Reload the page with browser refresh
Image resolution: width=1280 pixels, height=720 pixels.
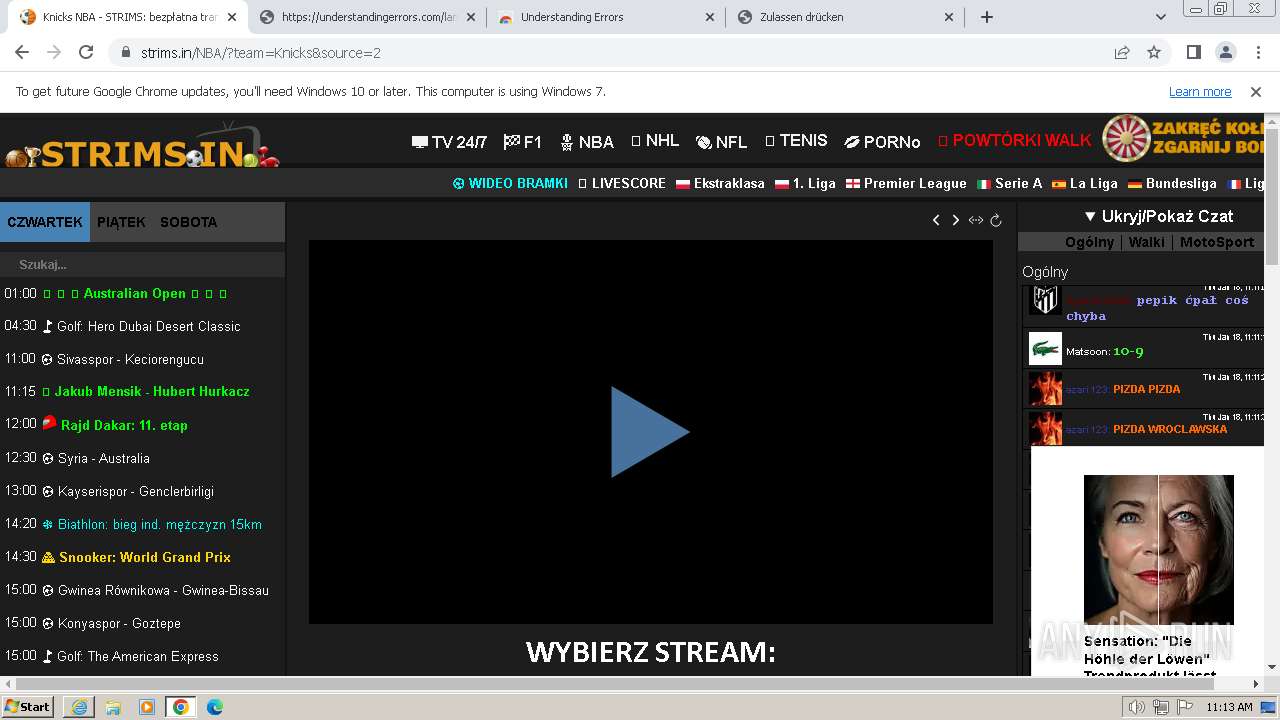click(x=86, y=52)
